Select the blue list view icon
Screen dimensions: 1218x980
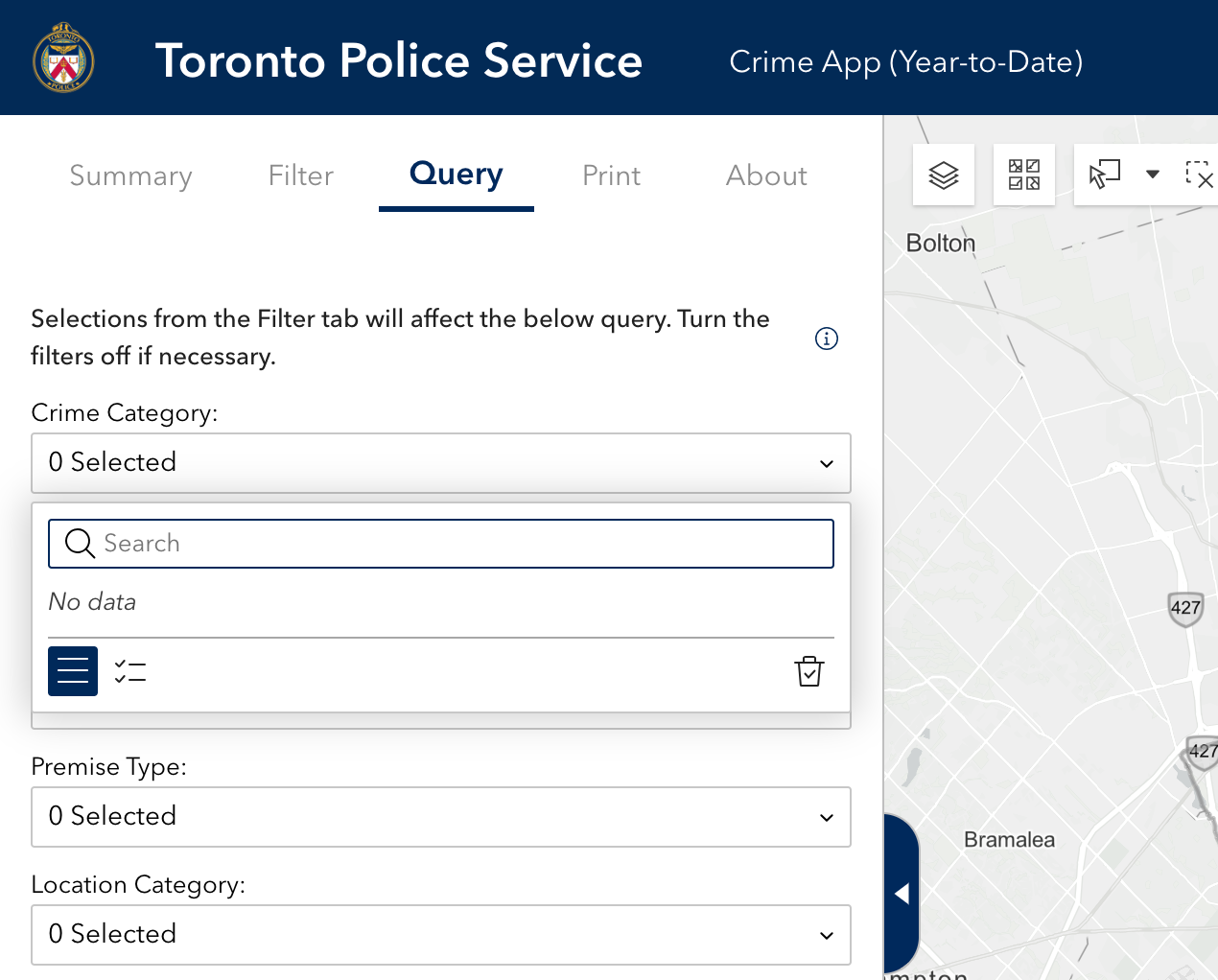(x=72, y=670)
